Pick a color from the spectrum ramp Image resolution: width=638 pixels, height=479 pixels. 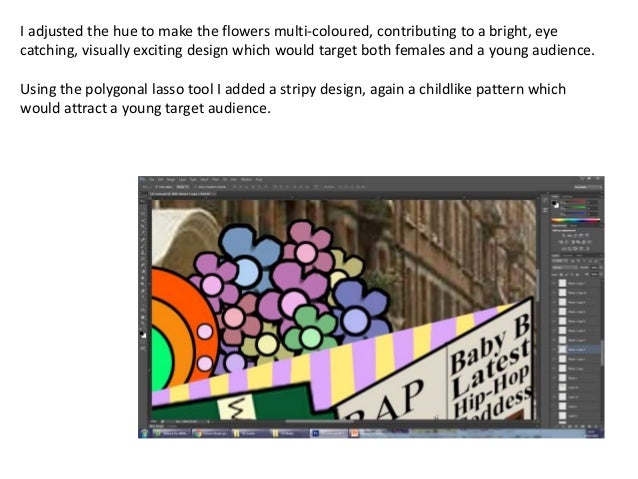coord(576,220)
